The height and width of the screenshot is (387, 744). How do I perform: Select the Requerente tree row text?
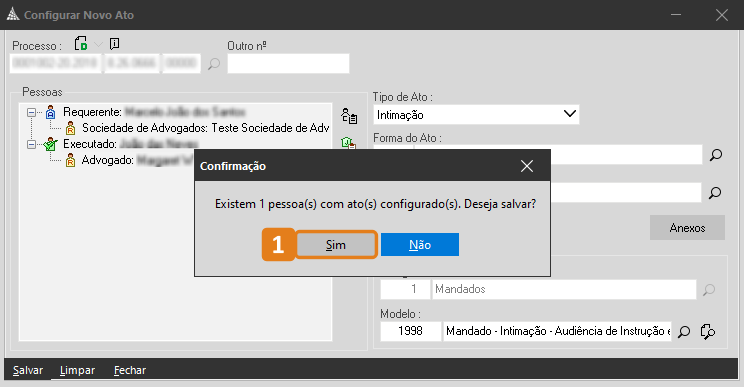point(154,112)
